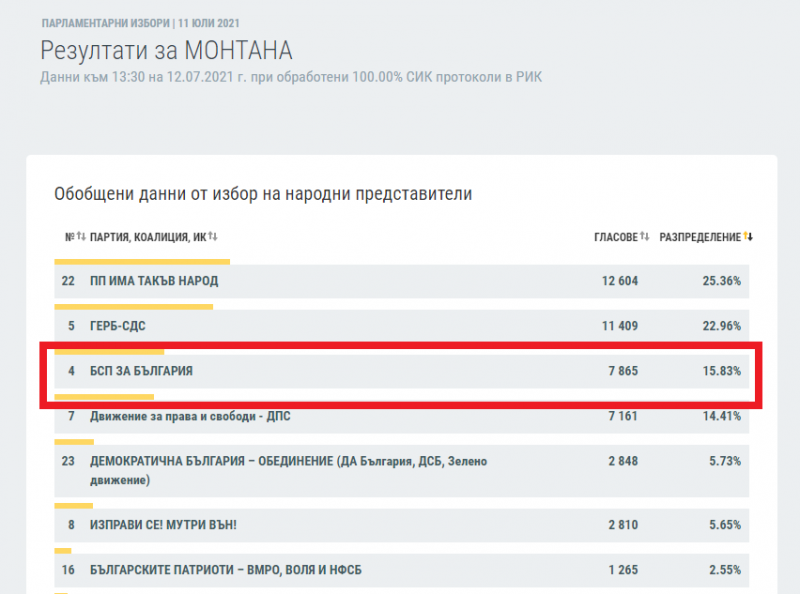Click yellow progress bar above ГЕРБ-СДС
This screenshot has height=594, width=800.
(x=133, y=306)
